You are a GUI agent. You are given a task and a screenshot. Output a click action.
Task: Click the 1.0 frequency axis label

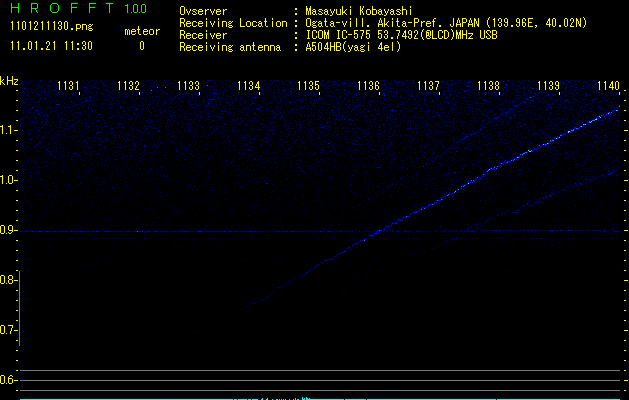(8, 180)
